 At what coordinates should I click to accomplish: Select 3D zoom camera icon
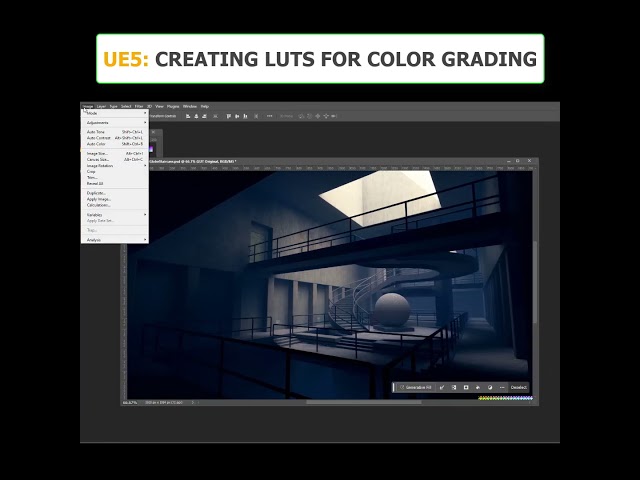333,116
